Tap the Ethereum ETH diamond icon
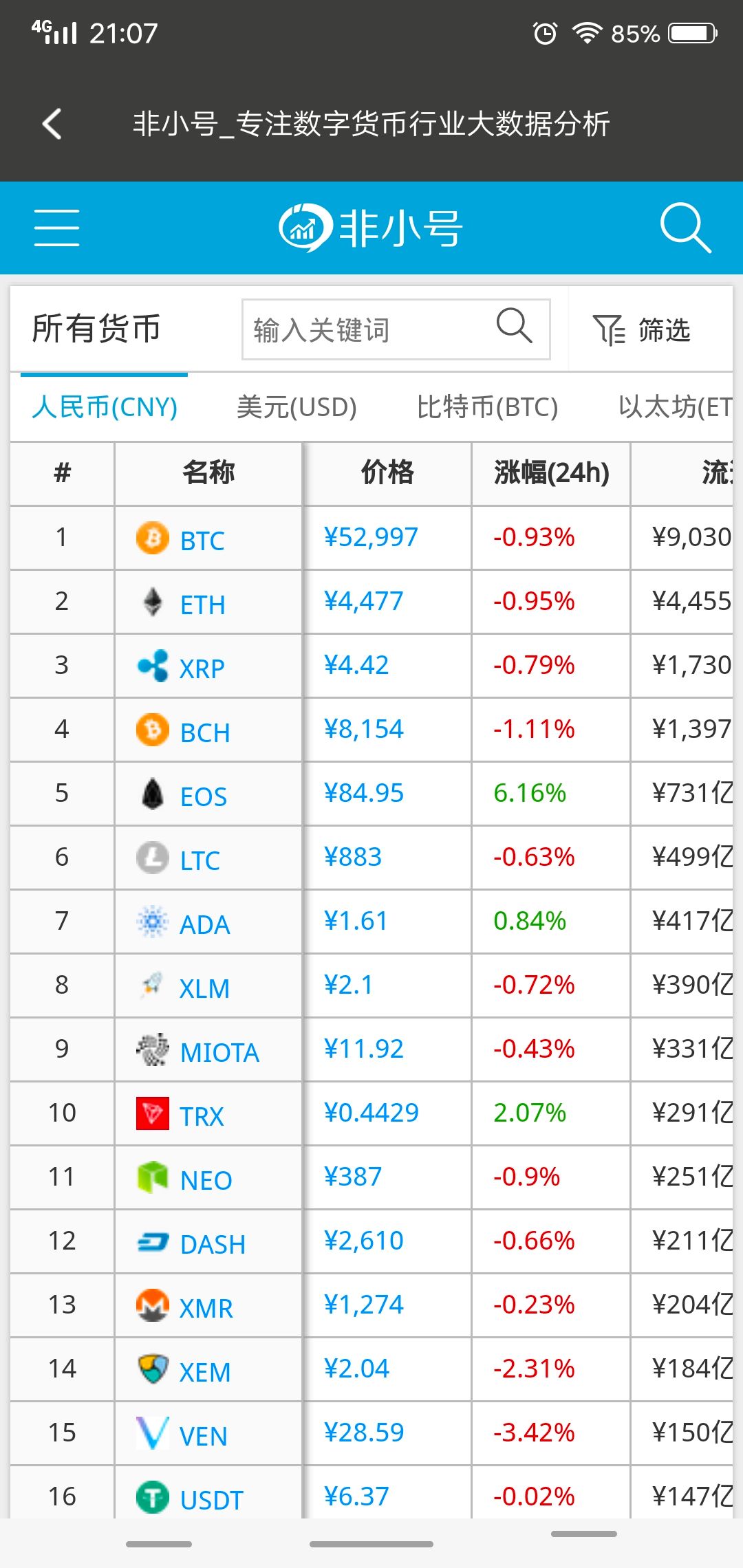This screenshot has width=743, height=1568. 153,602
